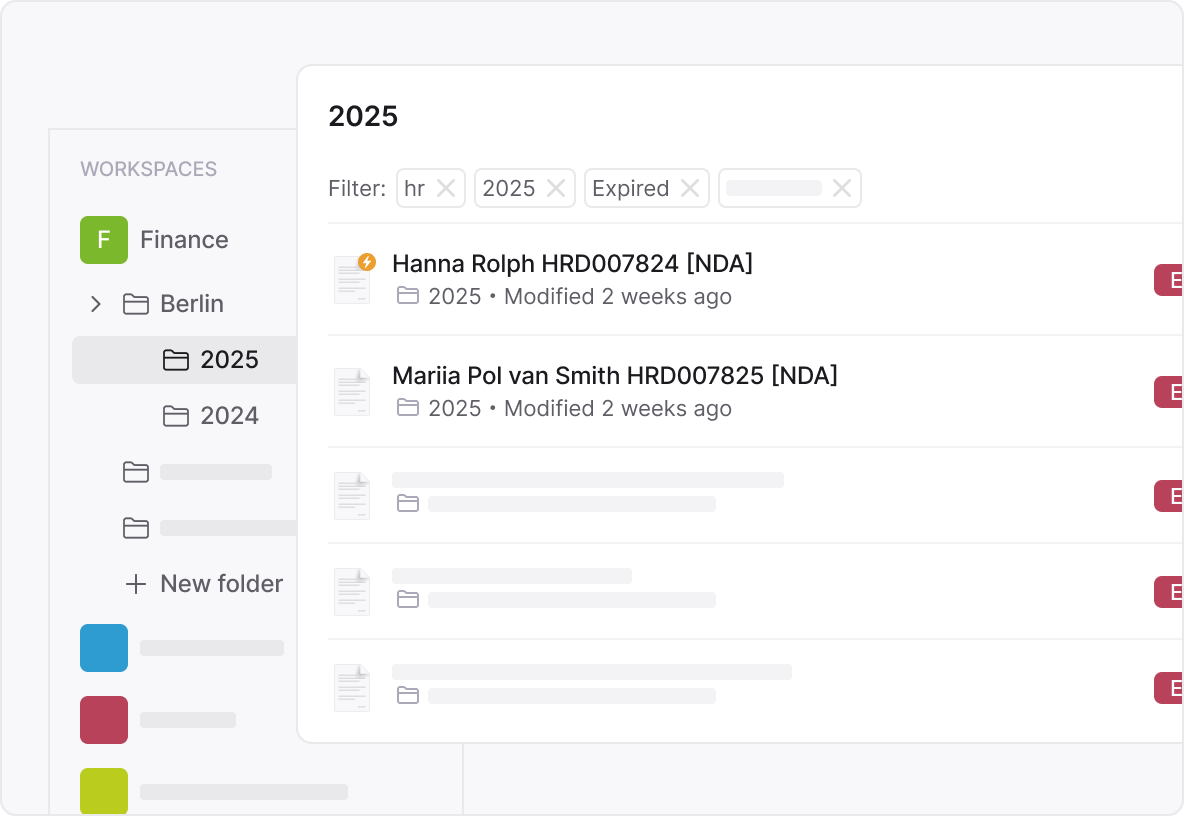
Task: Click the folder icon beside "2025" under Hanna Rolph
Action: click(408, 297)
